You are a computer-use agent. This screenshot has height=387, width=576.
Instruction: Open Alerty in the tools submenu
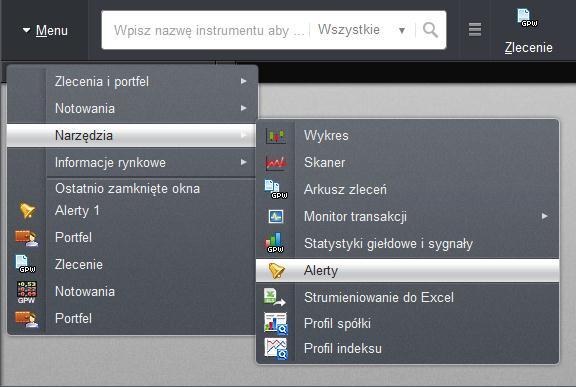click(408, 271)
